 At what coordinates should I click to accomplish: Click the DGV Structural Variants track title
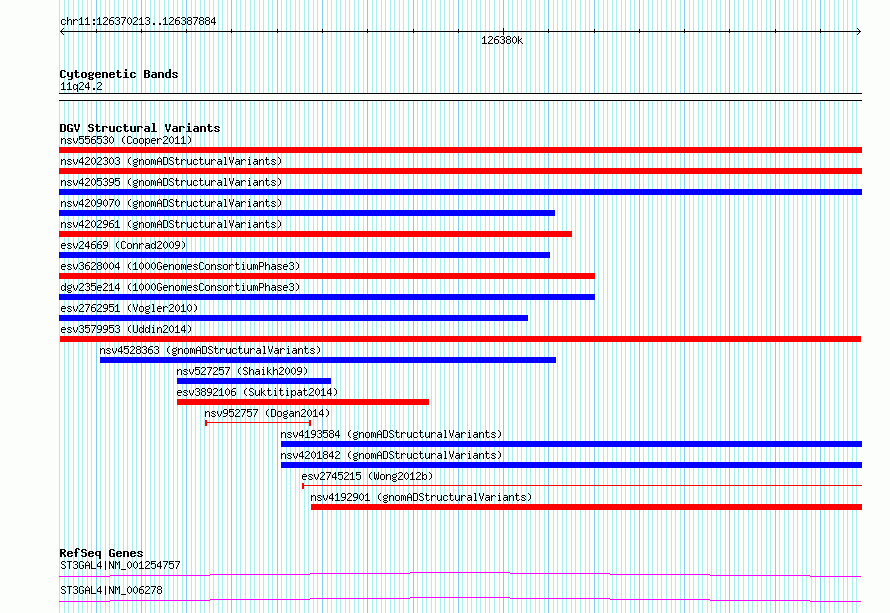(140, 128)
